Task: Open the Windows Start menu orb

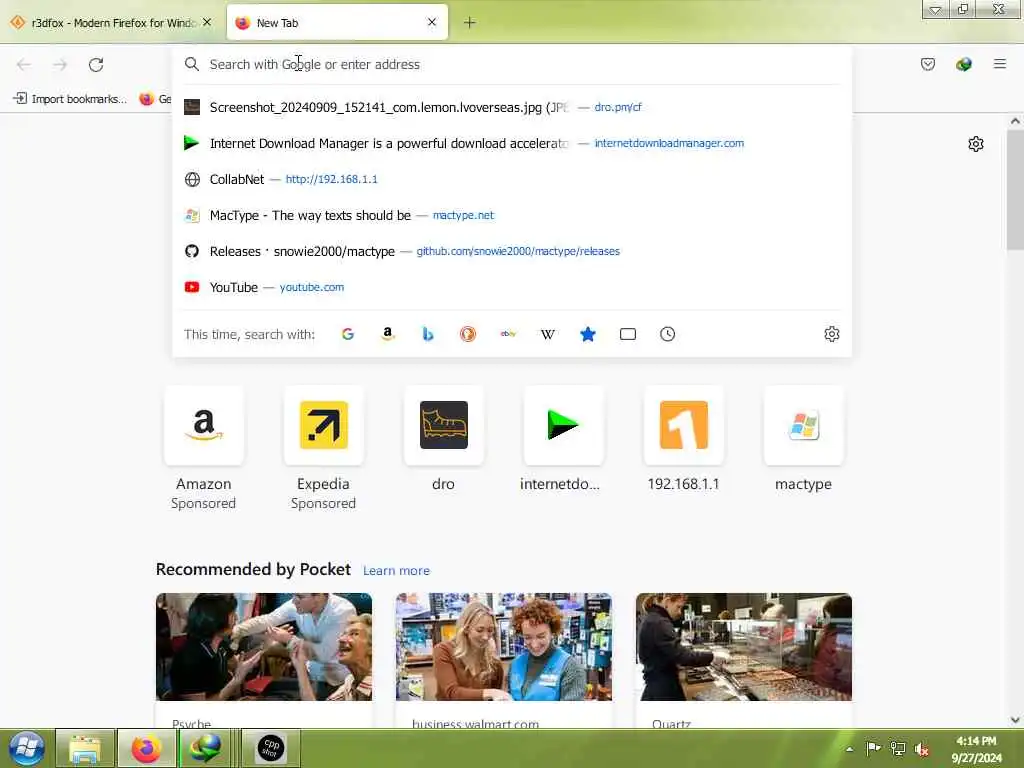Action: (x=27, y=748)
